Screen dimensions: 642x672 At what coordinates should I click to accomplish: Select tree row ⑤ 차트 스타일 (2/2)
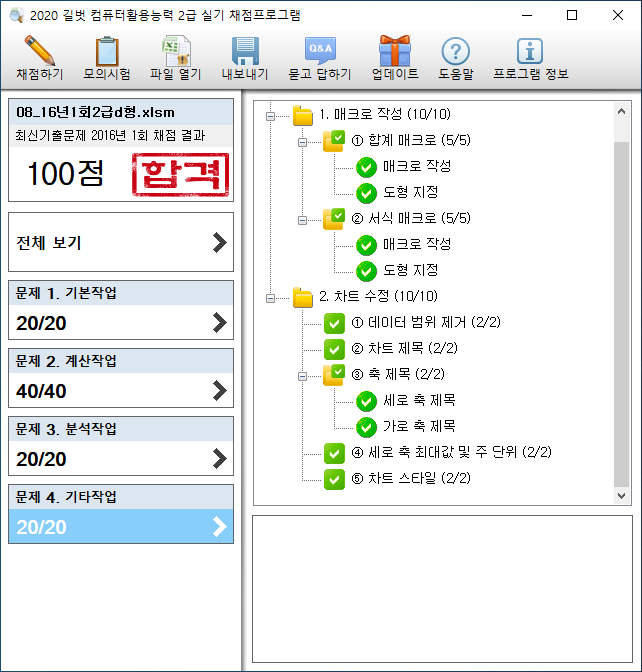click(x=411, y=478)
